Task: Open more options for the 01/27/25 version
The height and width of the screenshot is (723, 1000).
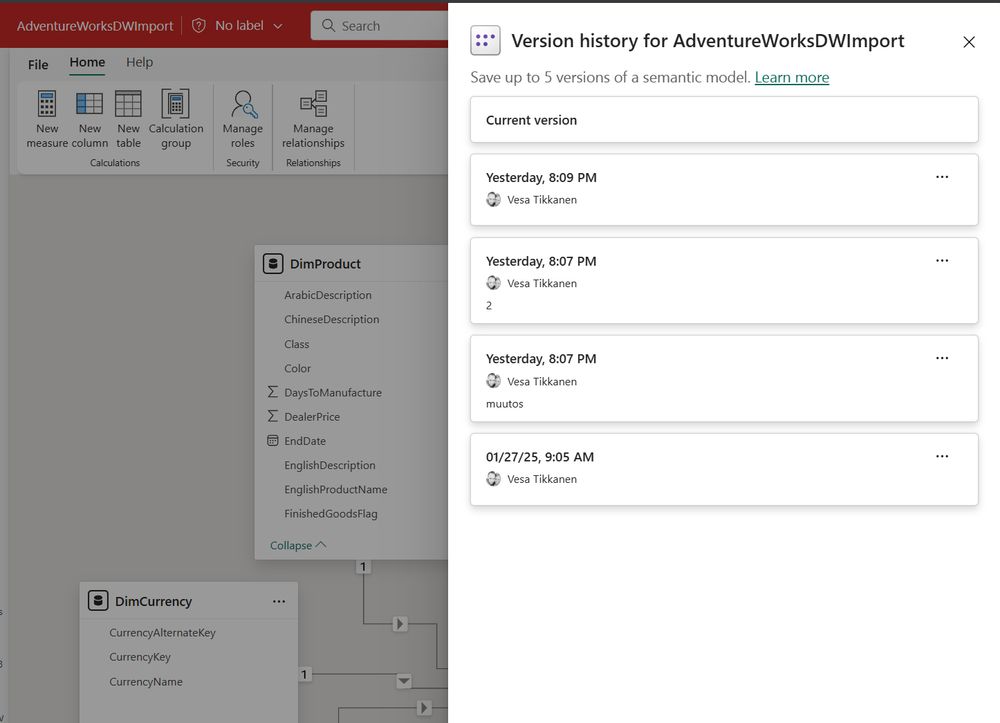Action: (942, 456)
